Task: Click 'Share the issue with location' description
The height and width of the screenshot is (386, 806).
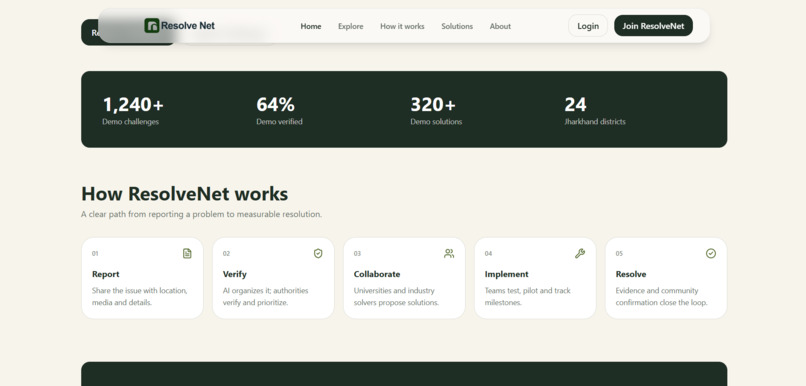Action: pos(140,297)
